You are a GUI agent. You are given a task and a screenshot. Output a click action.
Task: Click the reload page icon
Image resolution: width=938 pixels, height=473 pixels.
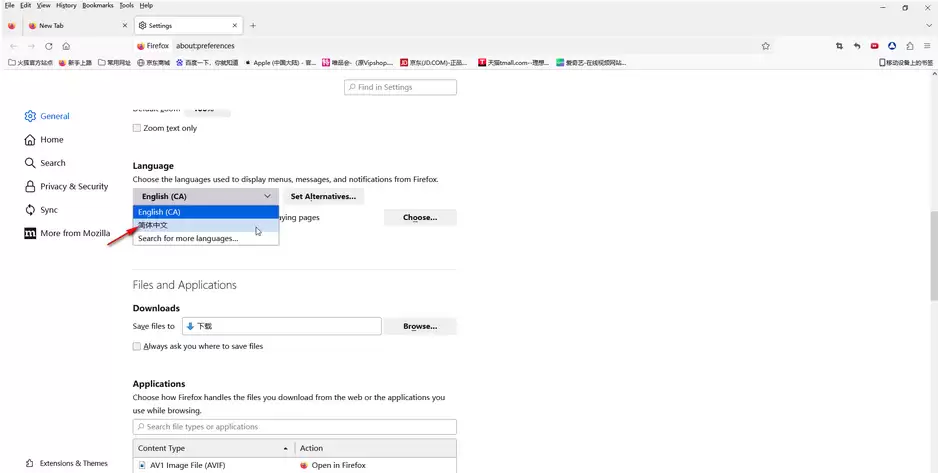click(48, 46)
